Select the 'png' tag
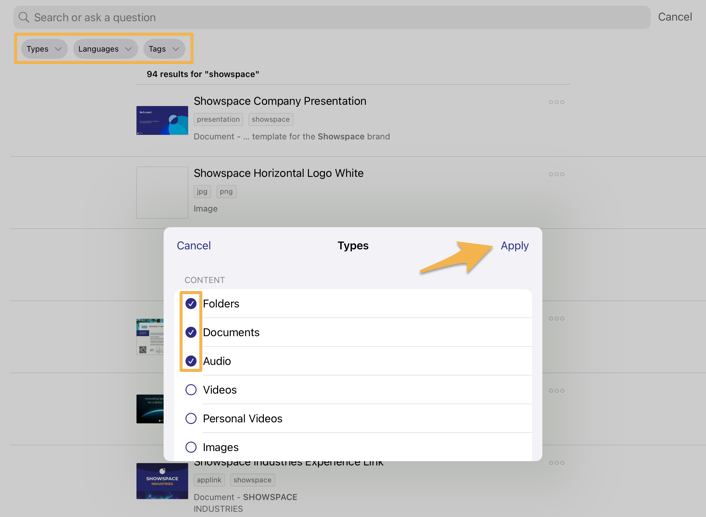 (x=226, y=191)
